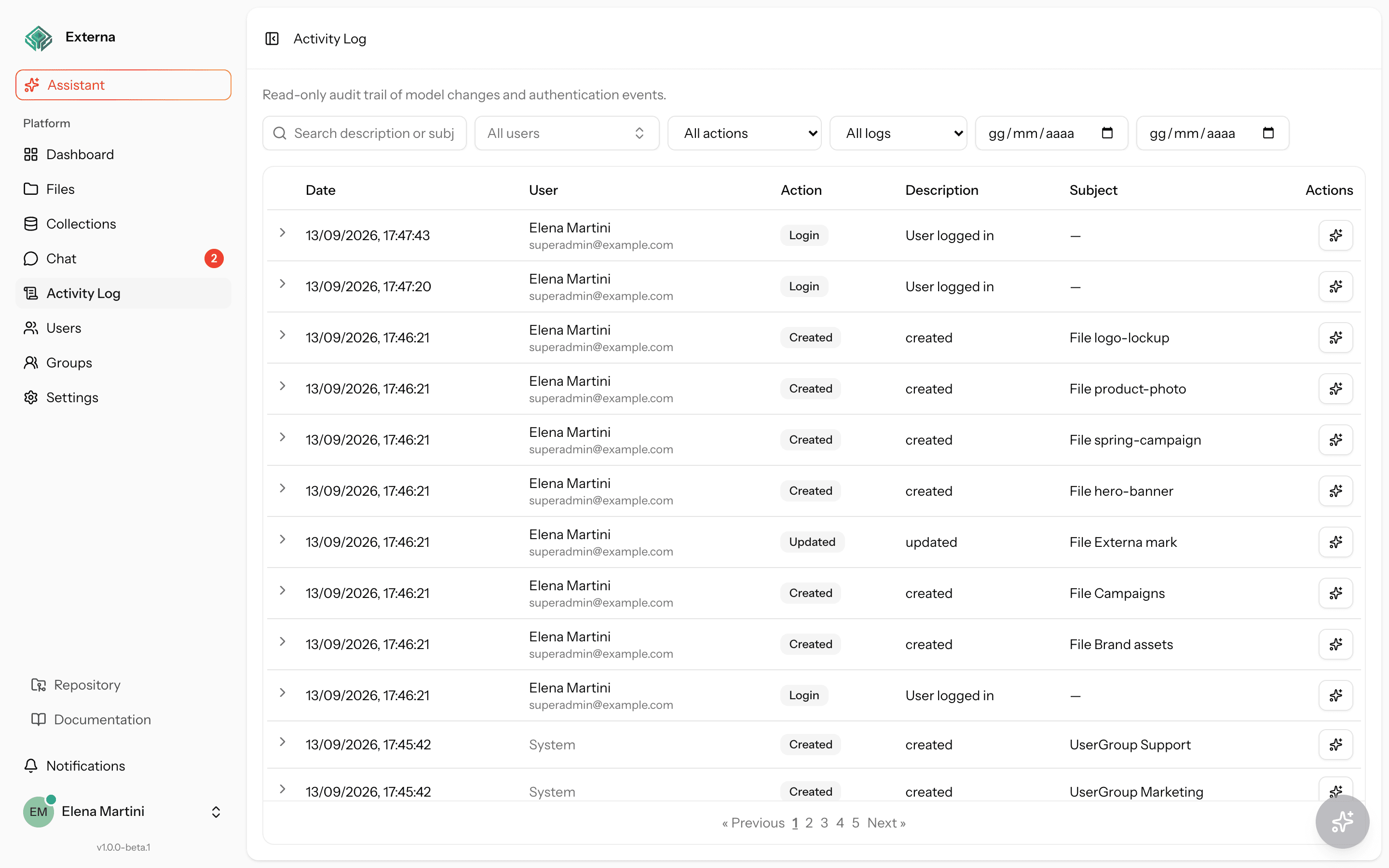Click assistant icon for File Brand assets

1335,644
